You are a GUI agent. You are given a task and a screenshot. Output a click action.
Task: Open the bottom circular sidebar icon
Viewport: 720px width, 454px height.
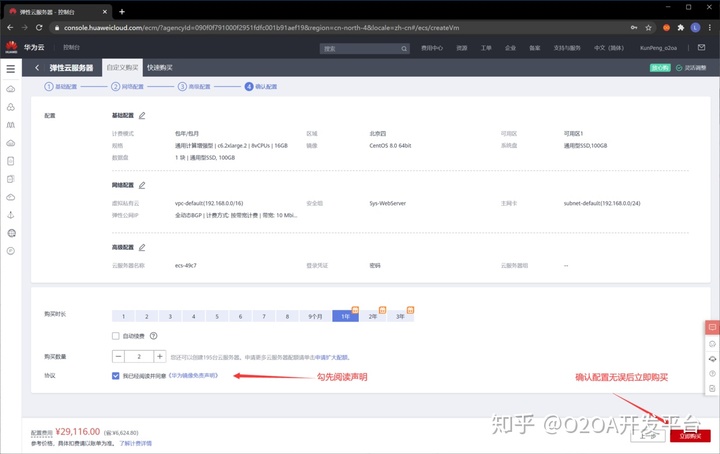(x=11, y=251)
